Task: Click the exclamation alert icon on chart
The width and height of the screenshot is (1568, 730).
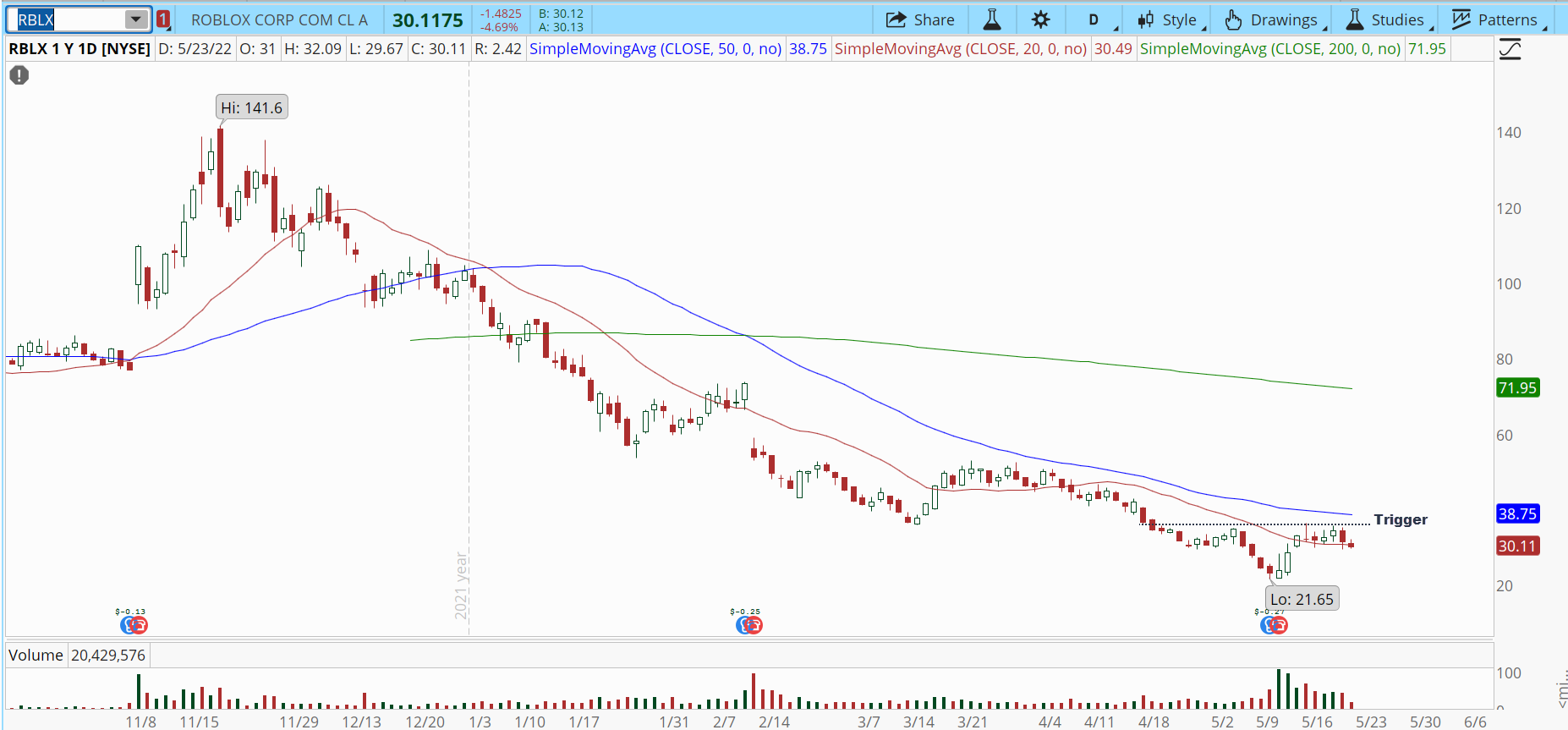Action: click(19, 75)
